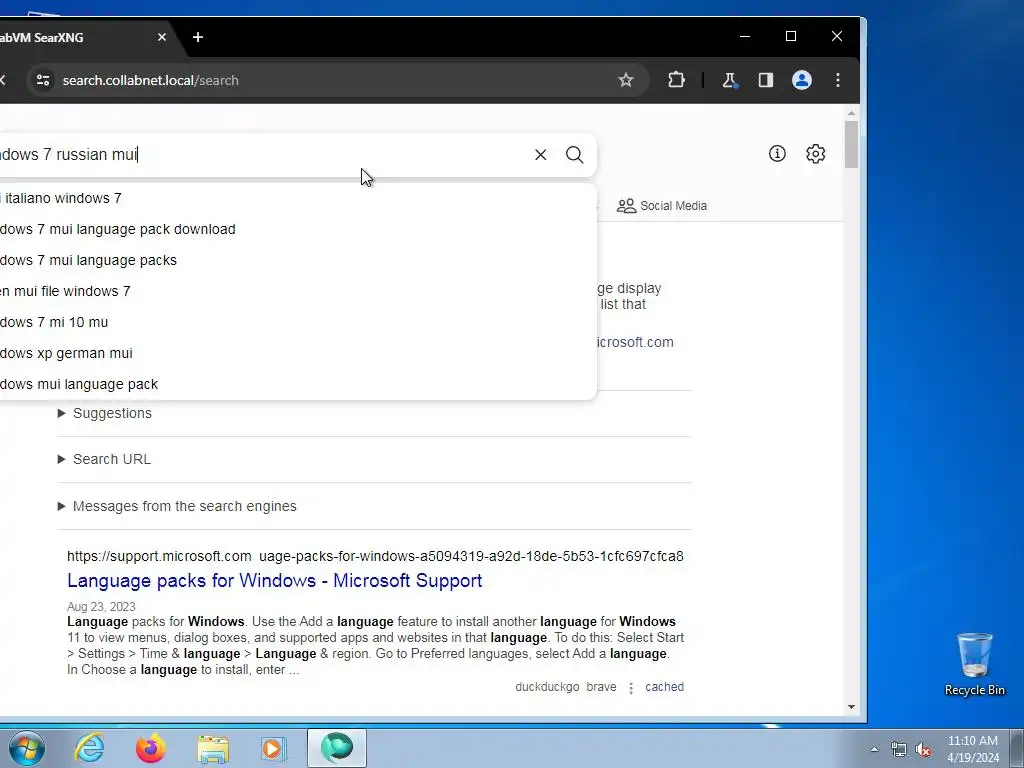Screen dimensions: 1024x768
Task: Open a new browser tab
Action: coord(198,37)
